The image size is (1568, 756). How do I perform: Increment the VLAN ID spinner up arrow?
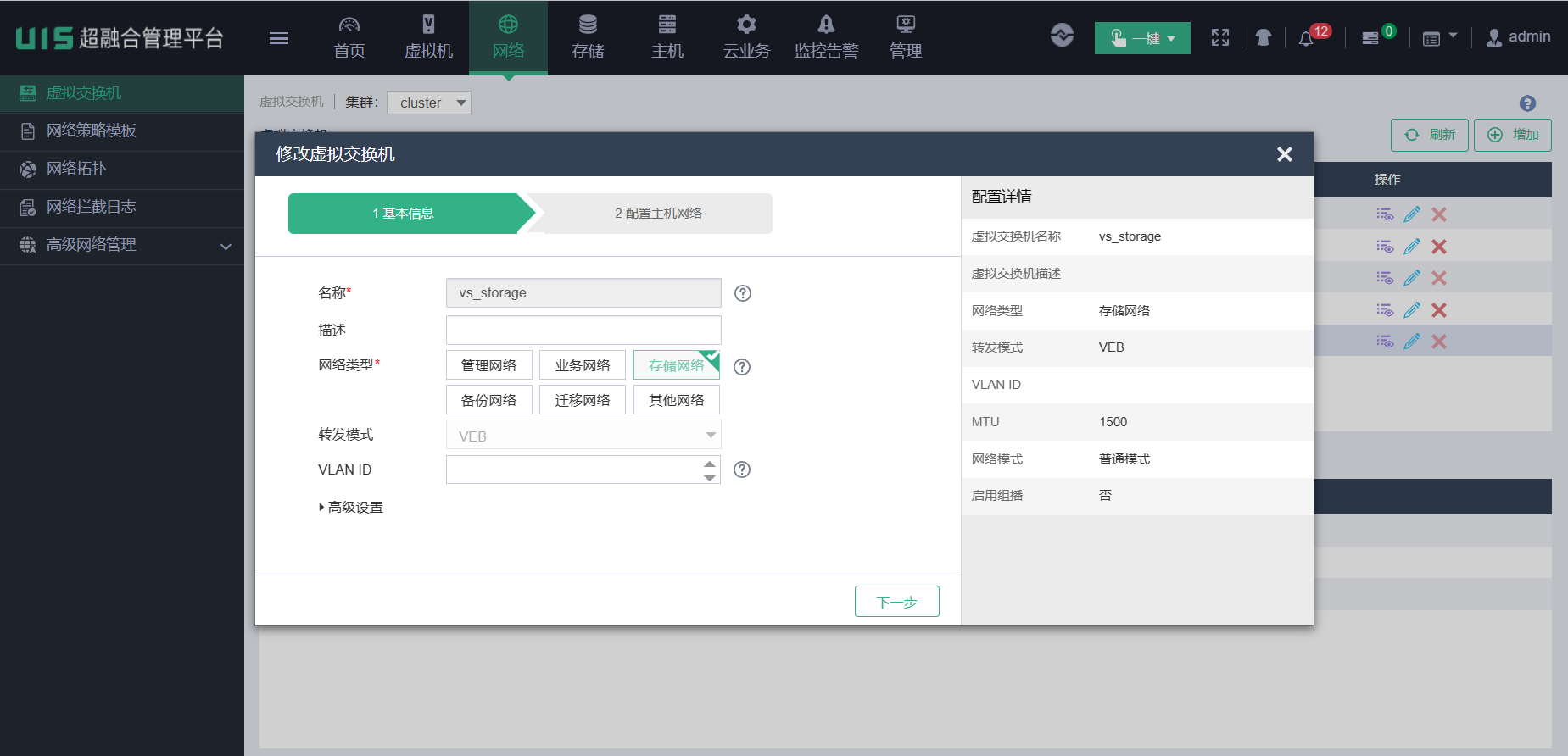tap(710, 464)
